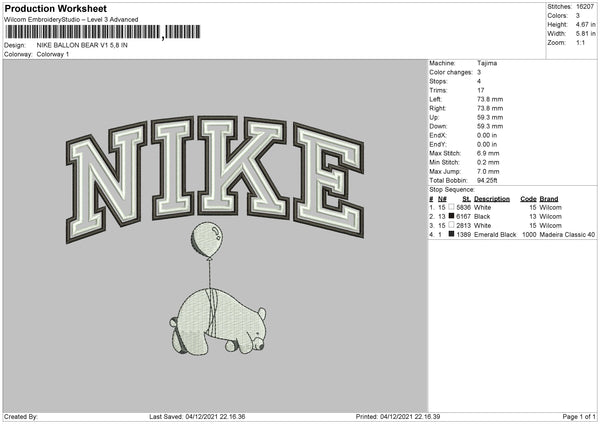Click the 'Right:' measurement label
The width and height of the screenshot is (600, 424).
[x=437, y=108]
